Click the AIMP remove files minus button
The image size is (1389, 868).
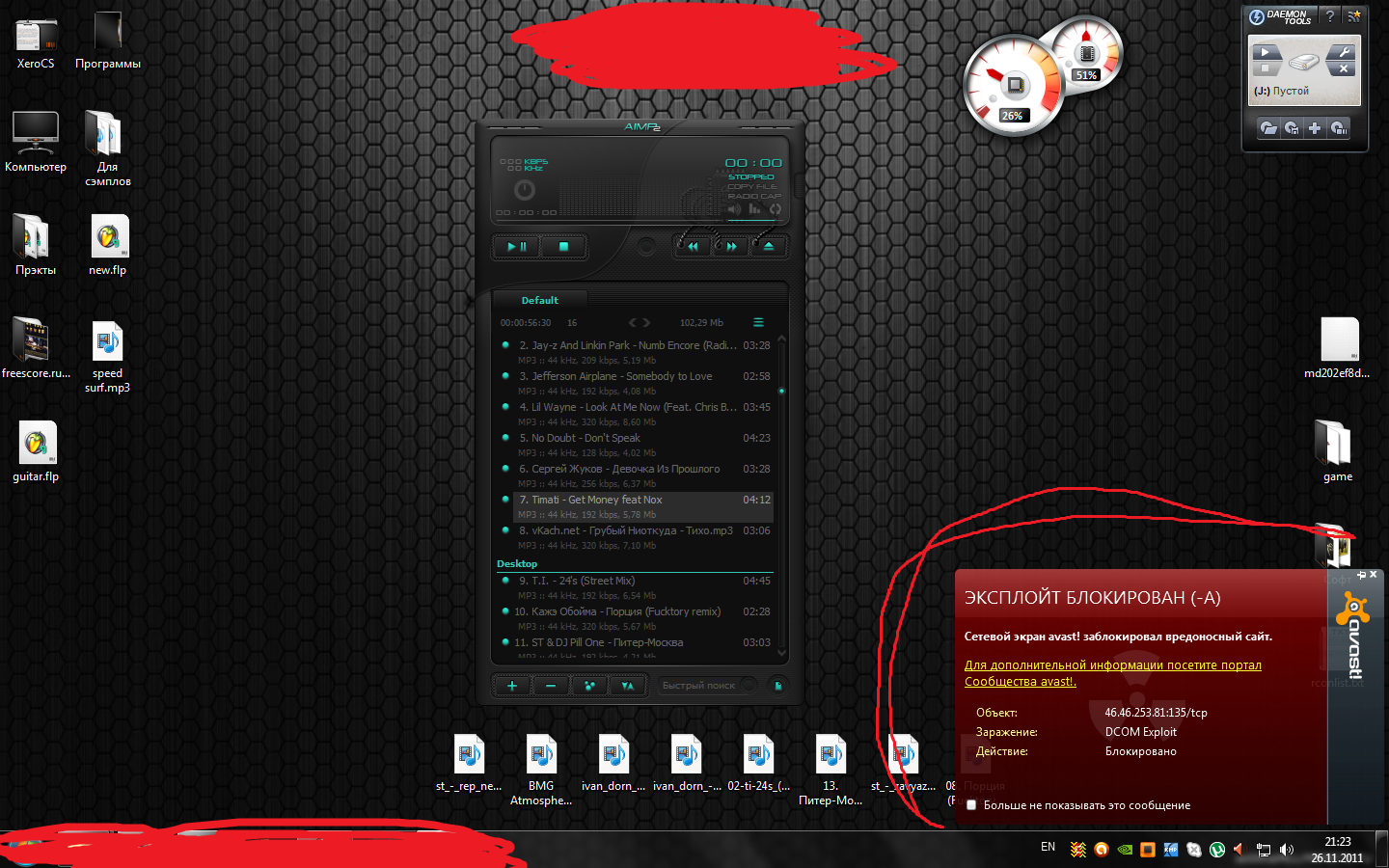[x=551, y=686]
